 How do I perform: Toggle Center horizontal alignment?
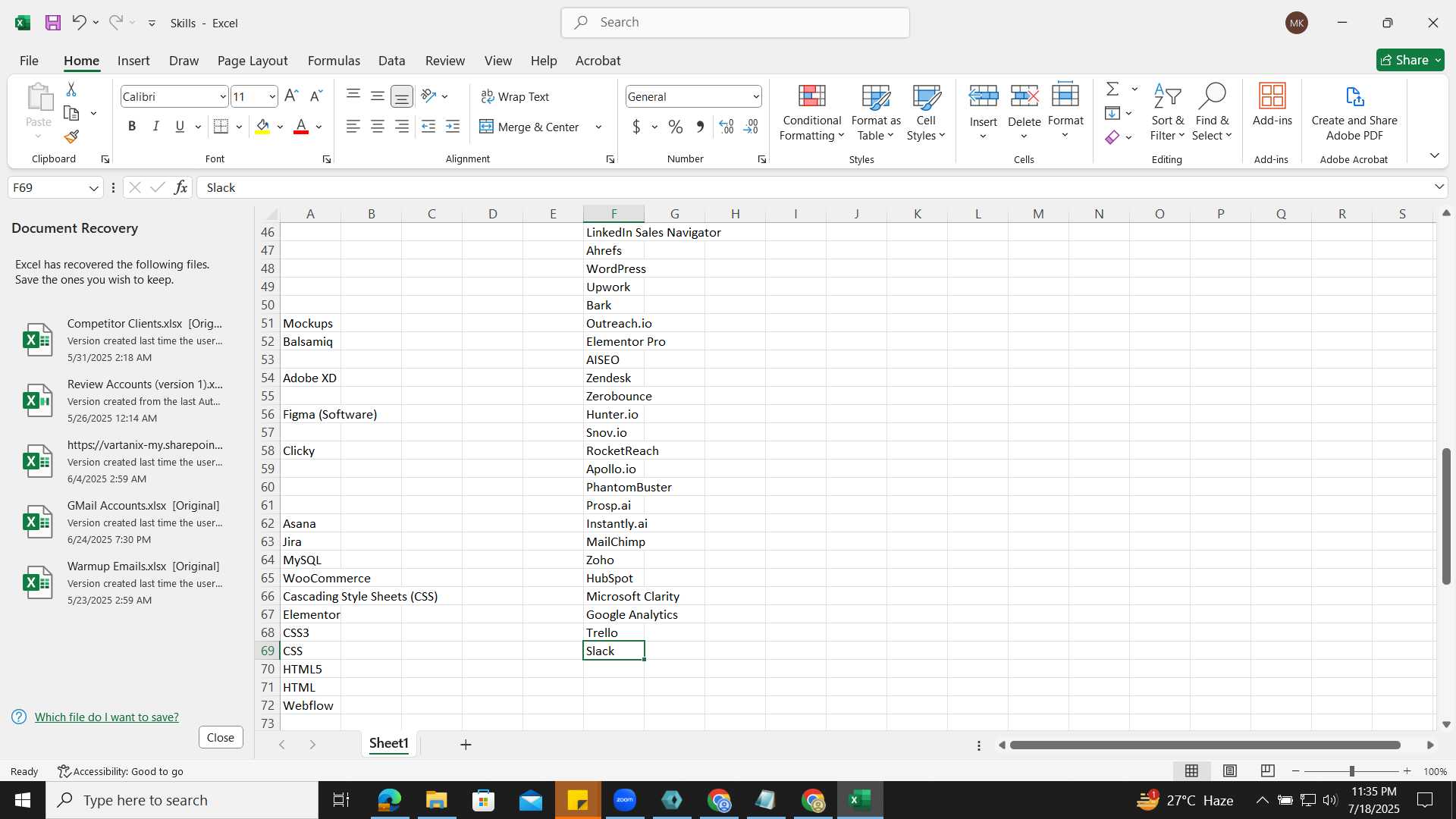tap(377, 127)
